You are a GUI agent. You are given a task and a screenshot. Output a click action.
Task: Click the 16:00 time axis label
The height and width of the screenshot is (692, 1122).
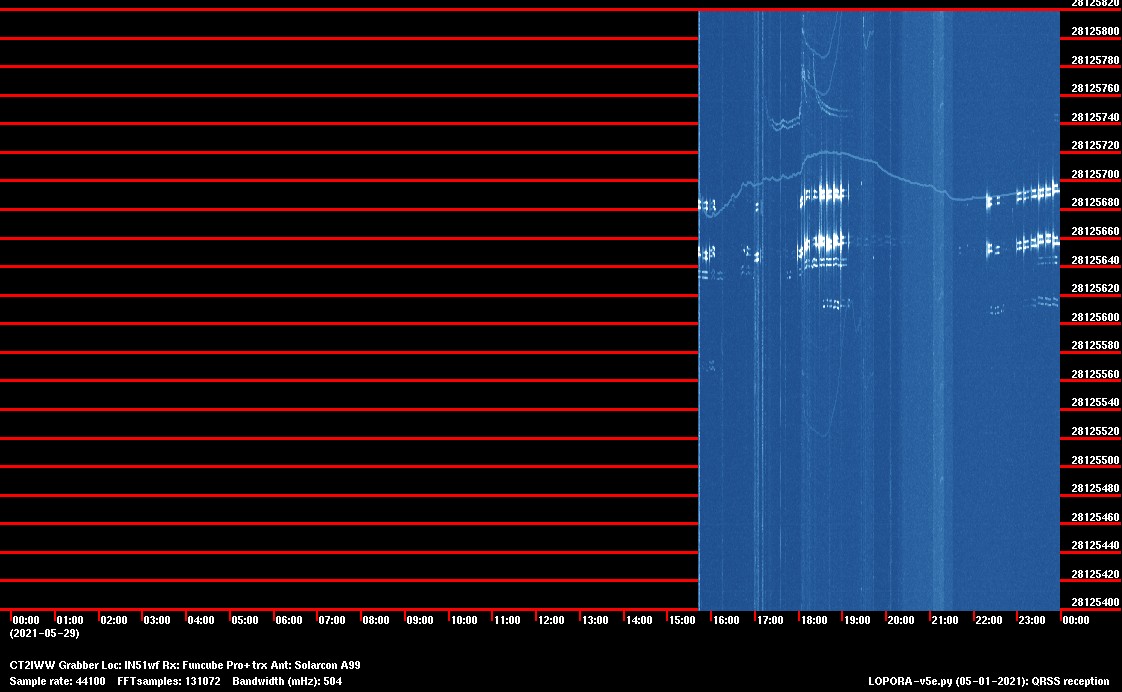click(x=726, y=620)
